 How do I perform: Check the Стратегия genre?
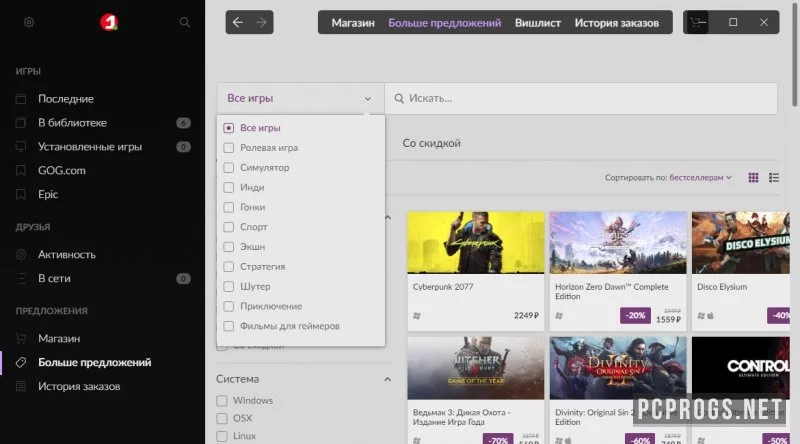[x=229, y=266]
